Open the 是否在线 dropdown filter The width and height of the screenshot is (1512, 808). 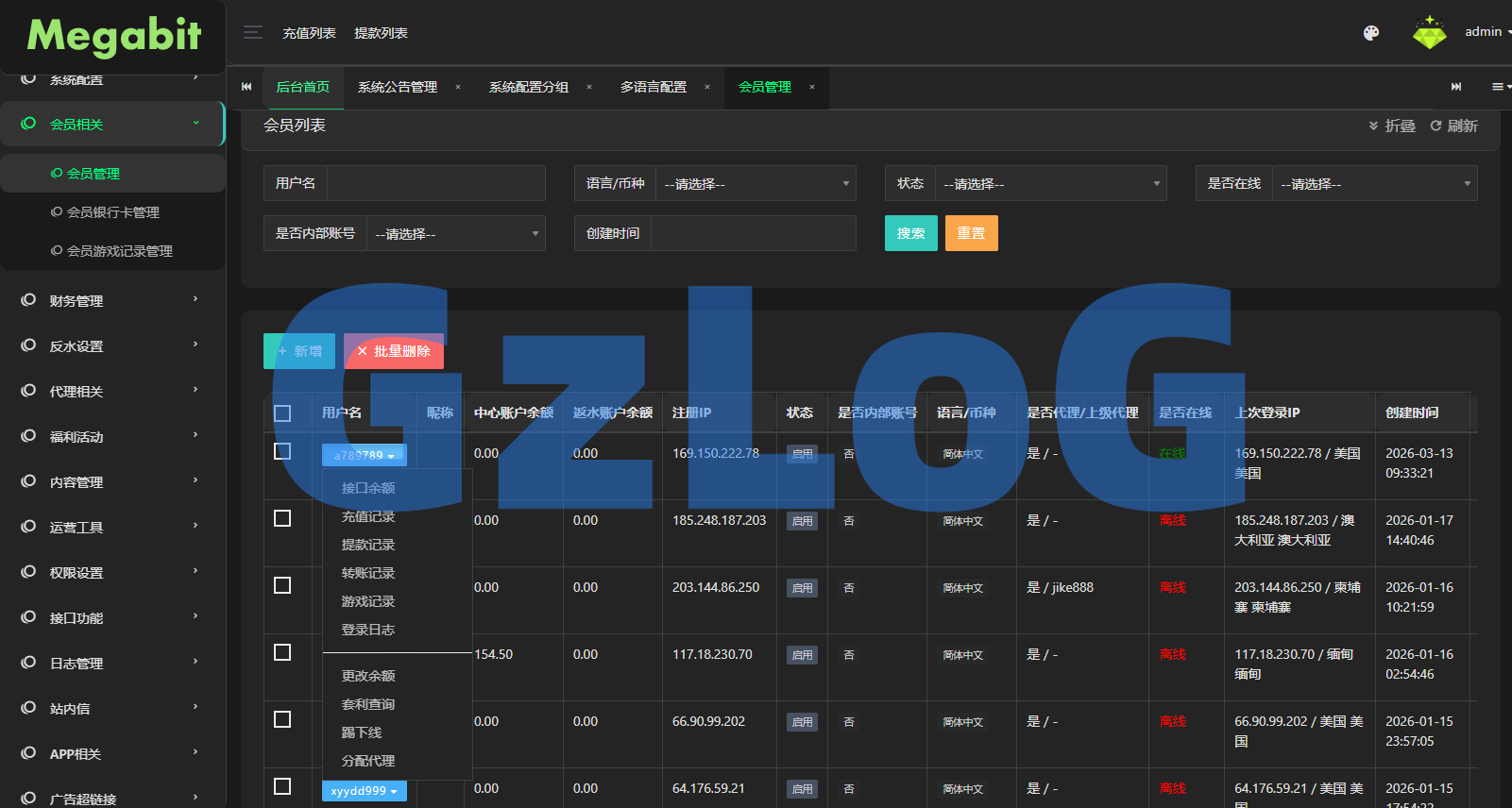tap(1374, 184)
